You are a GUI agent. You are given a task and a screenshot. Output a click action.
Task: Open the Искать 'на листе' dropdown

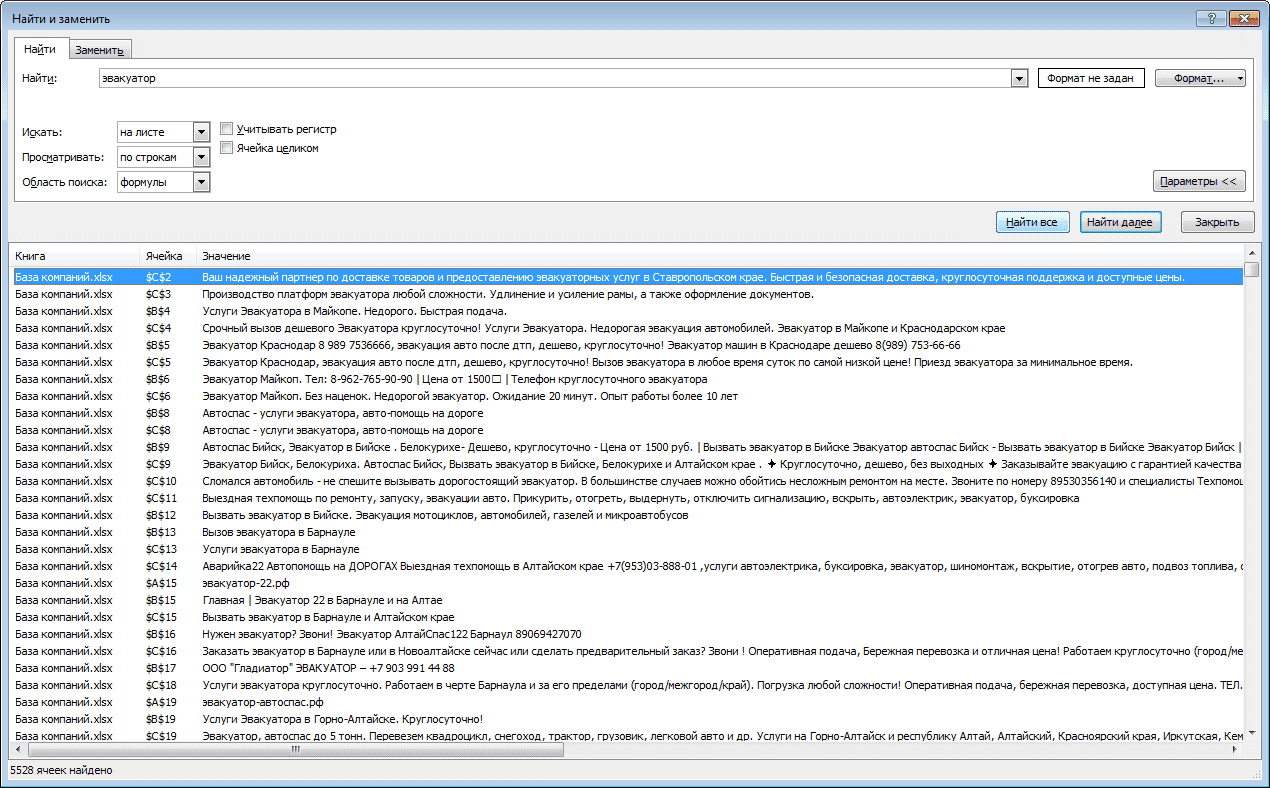point(201,132)
